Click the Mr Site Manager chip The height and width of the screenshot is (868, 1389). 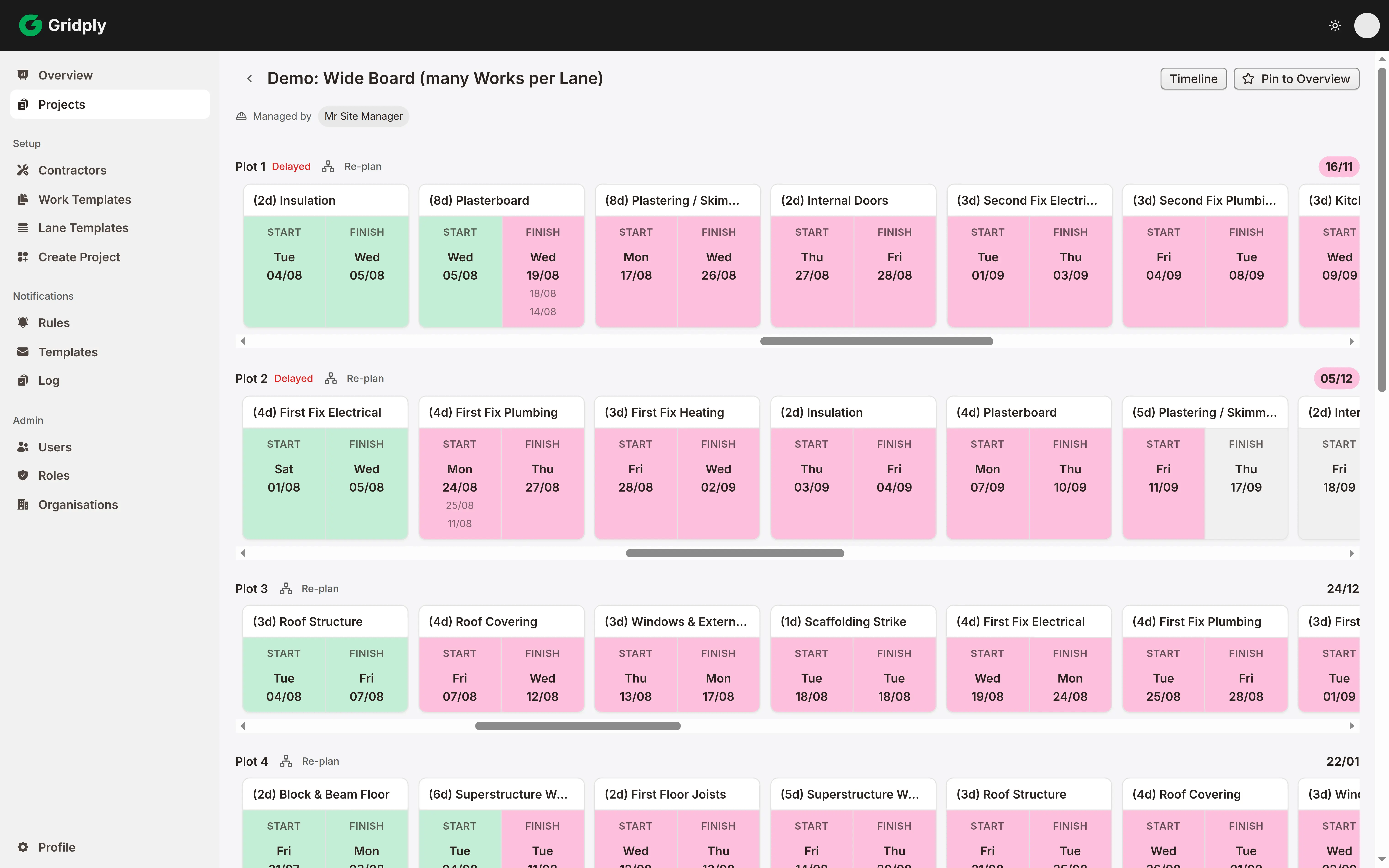(363, 116)
